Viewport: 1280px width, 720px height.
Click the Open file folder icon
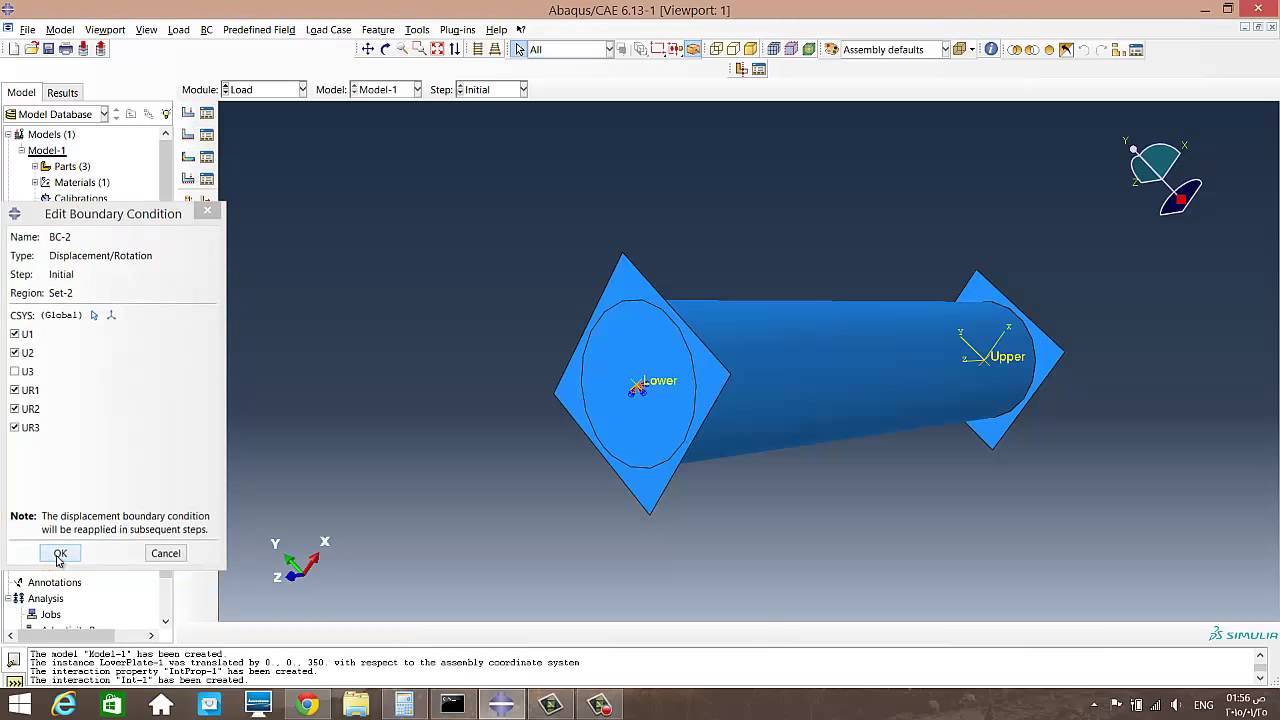(x=31, y=49)
